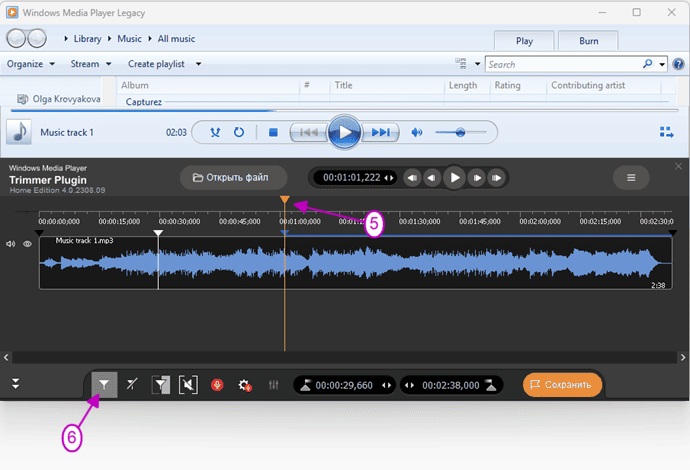The width and height of the screenshot is (690, 470).
Task: Switch to Now Playing view icon
Action: [x=666, y=132]
